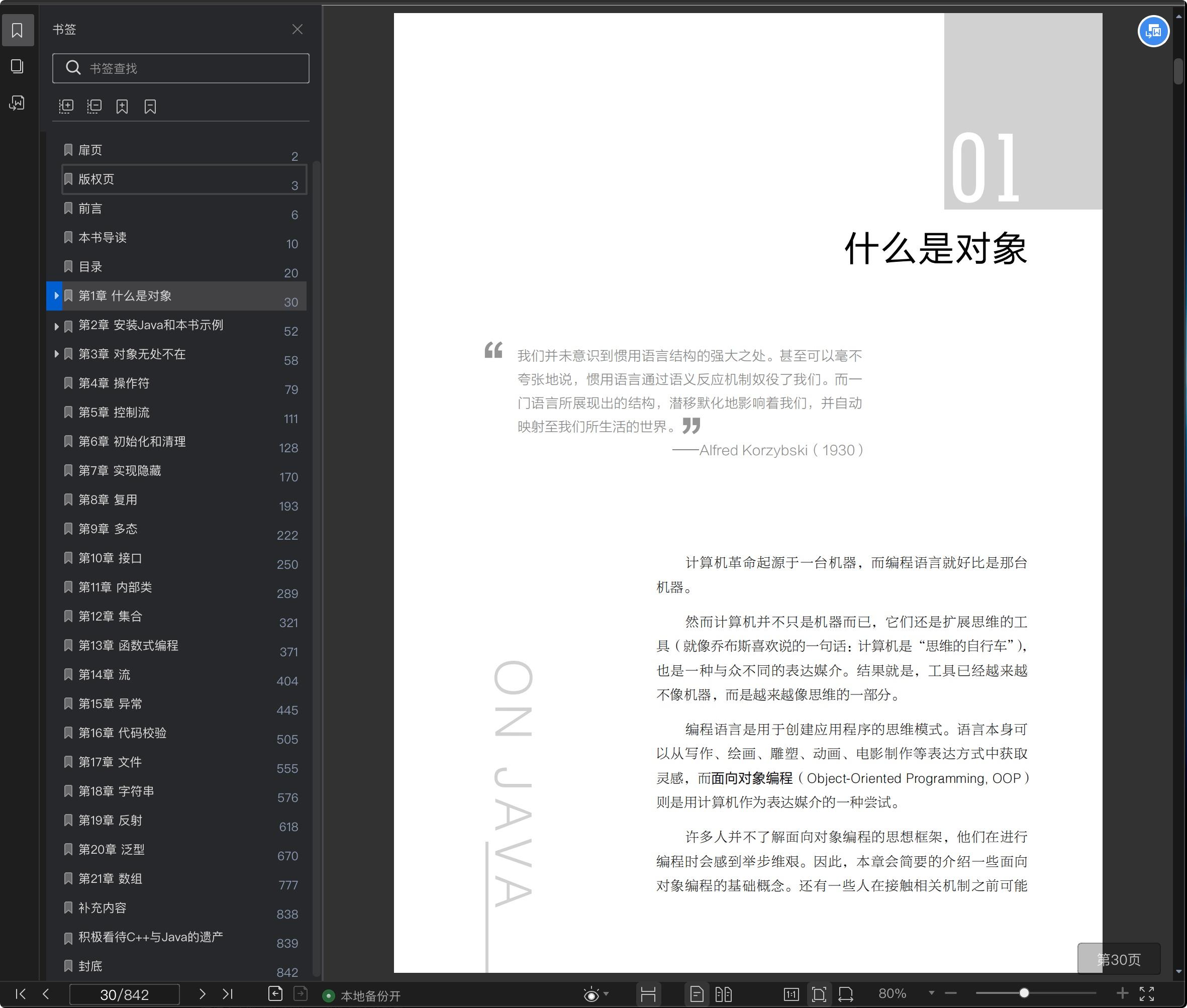1187x1008 pixels.
Task: Click the zoom slider handle
Action: pos(1024,993)
